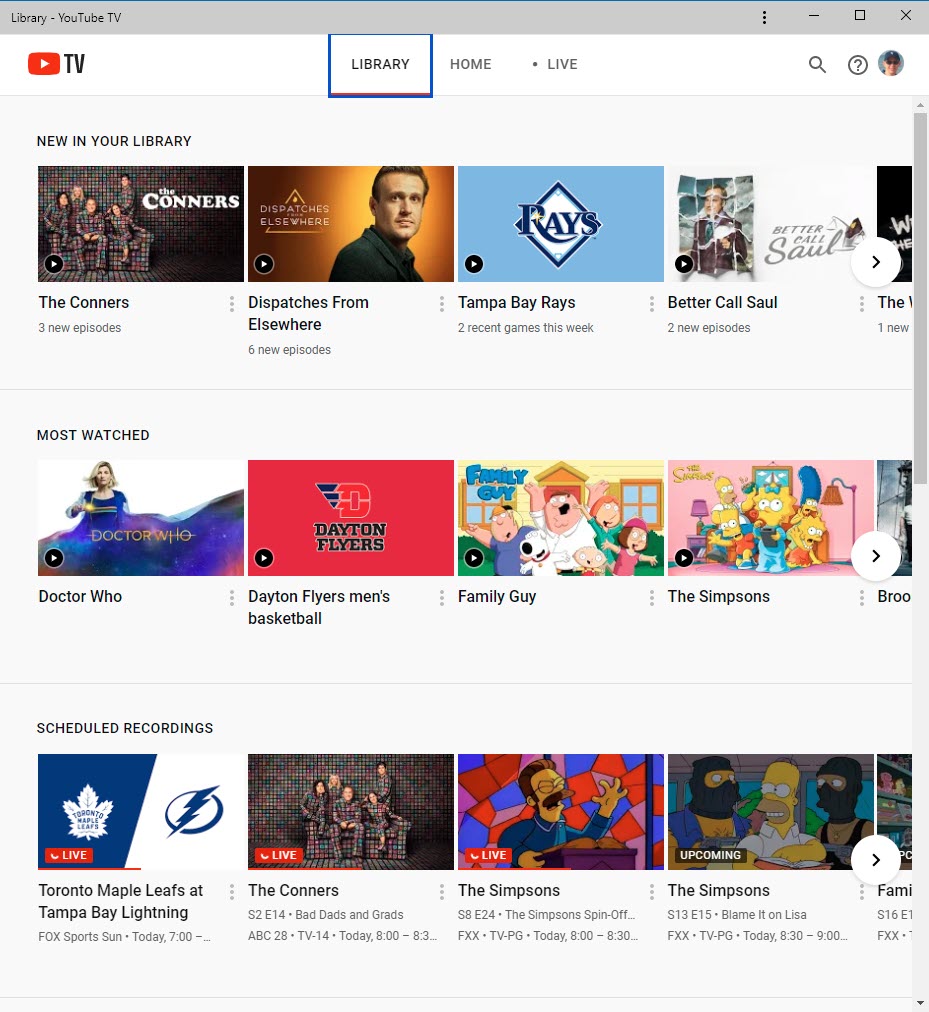Open options for Maple Leafs at Lightning recording
Image resolution: width=929 pixels, height=1012 pixels.
pyautogui.click(x=232, y=892)
